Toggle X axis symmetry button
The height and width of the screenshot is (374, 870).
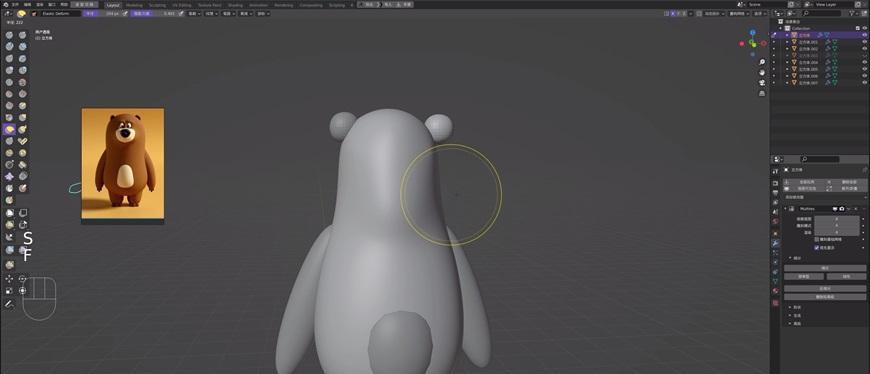[674, 13]
